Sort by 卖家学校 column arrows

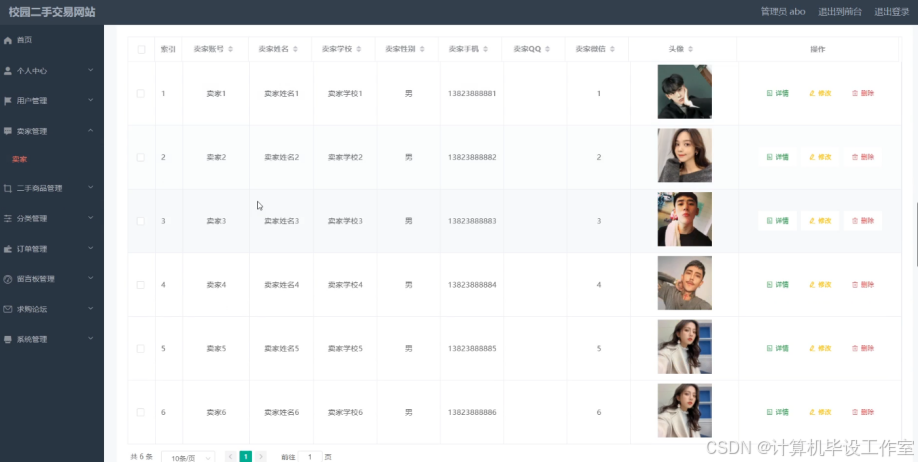click(358, 49)
